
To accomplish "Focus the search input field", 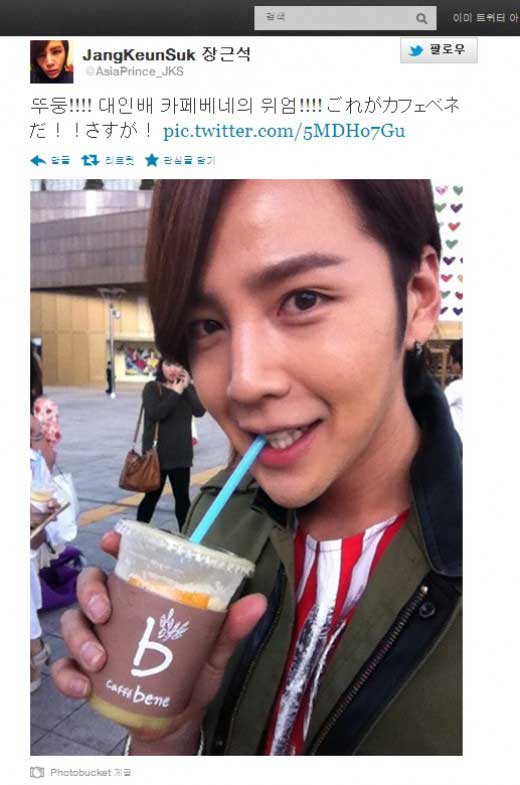I will click(345, 18).
